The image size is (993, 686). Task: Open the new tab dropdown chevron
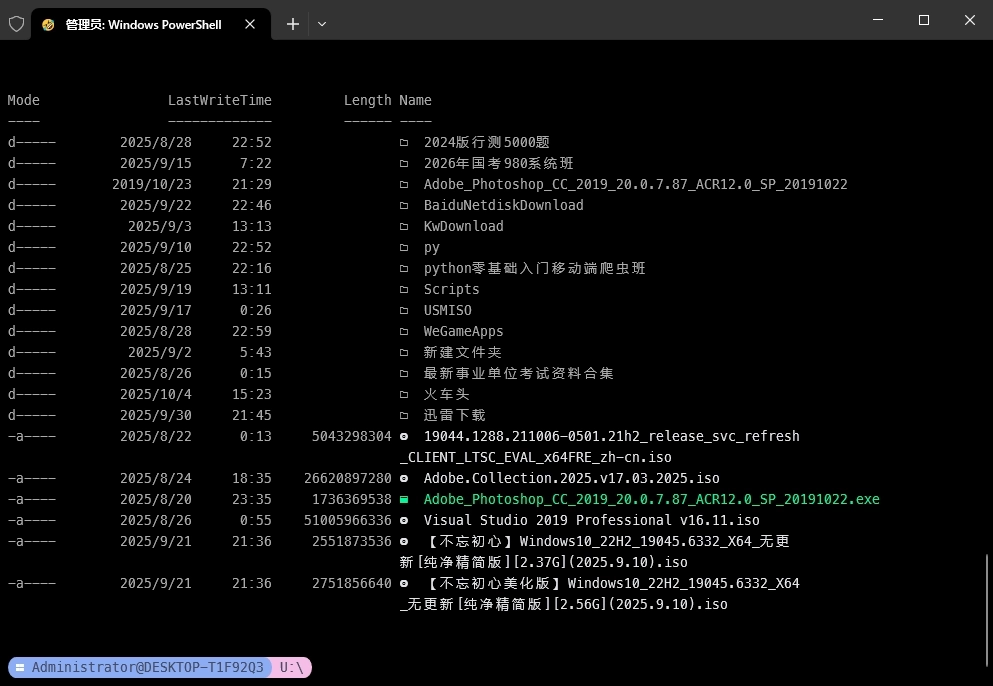tap(322, 23)
